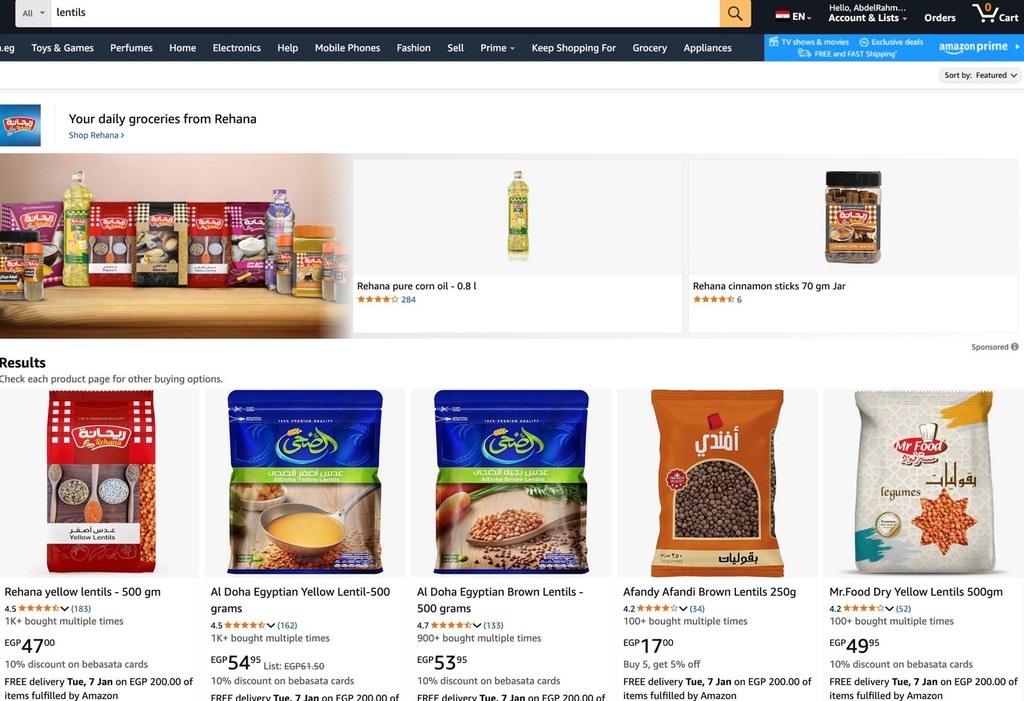Open Afandy Afandi Brown Lentils 250g link

709,592
